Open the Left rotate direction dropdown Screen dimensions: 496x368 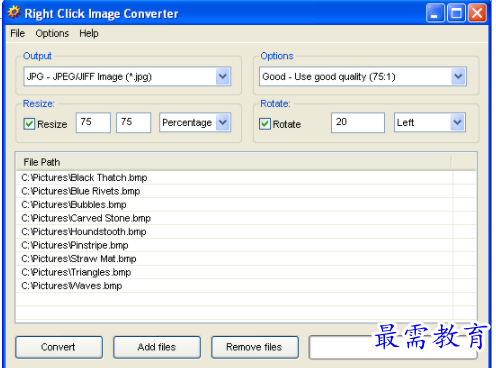point(430,123)
